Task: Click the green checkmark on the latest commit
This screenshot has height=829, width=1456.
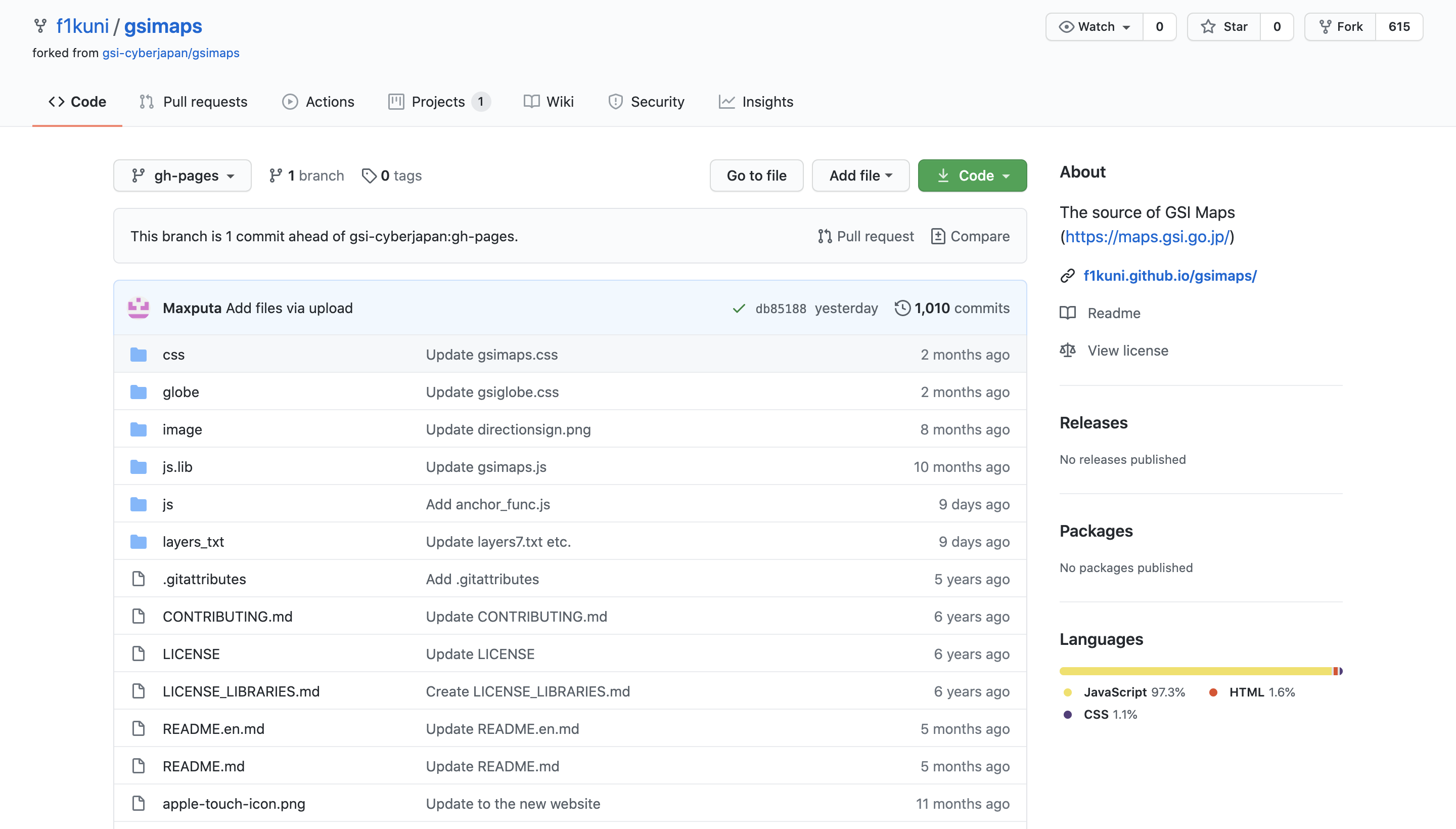Action: point(738,308)
